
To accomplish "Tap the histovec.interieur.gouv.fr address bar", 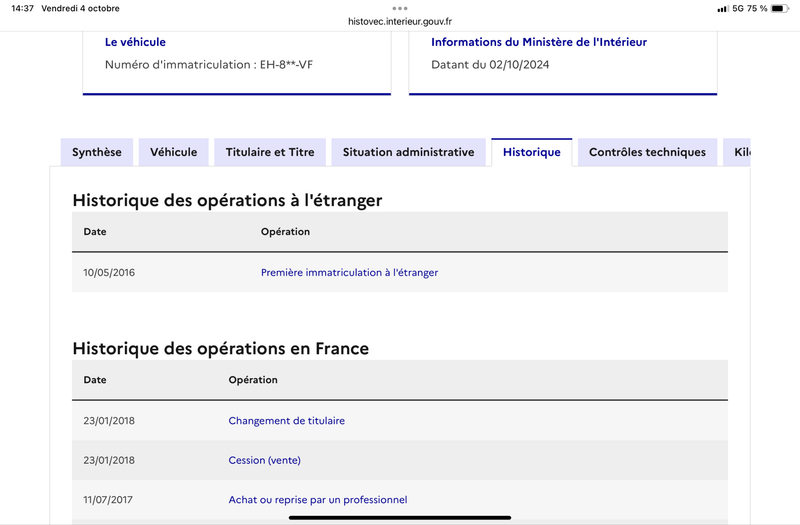I will [x=400, y=21].
